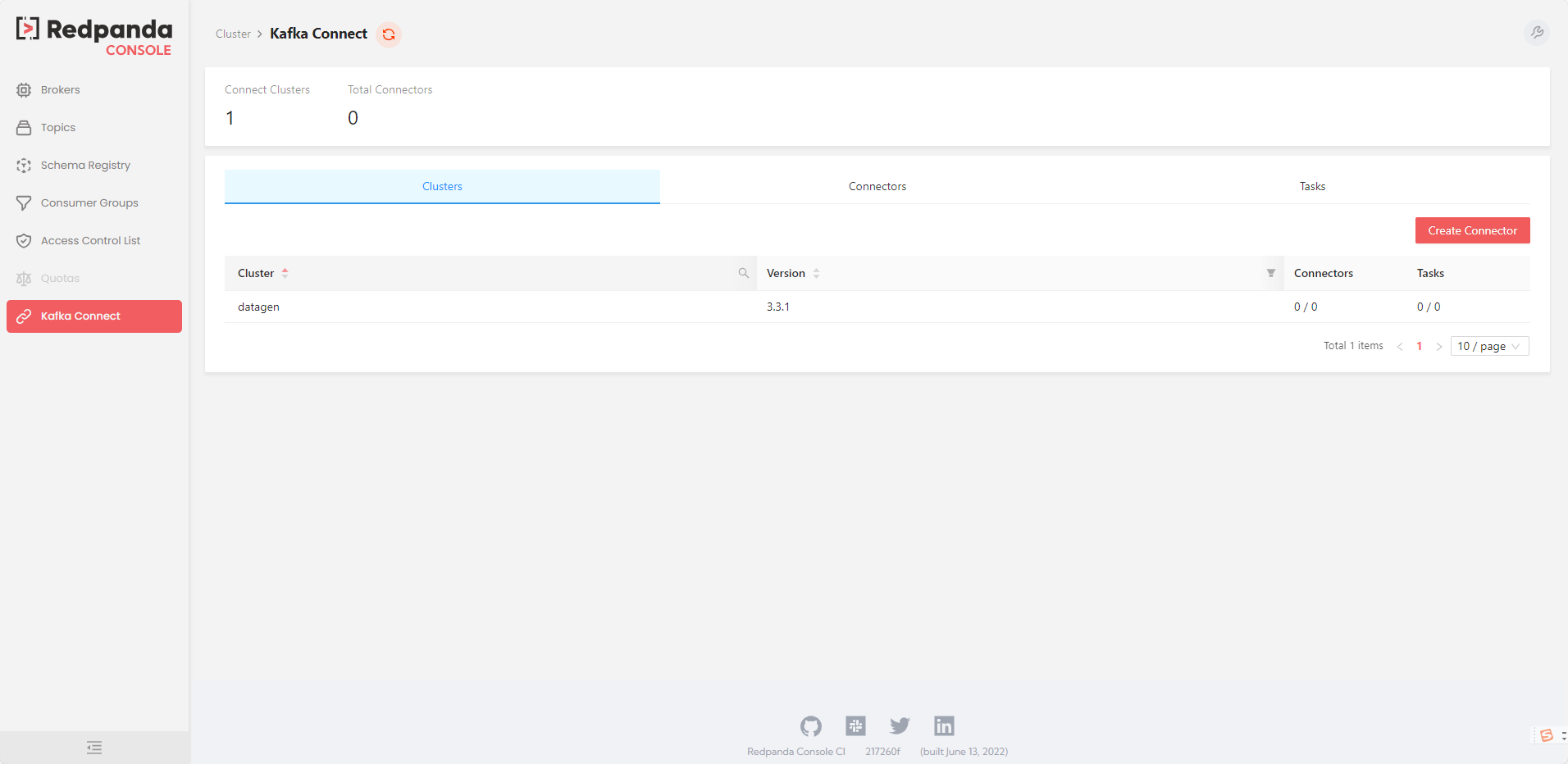Open search in Cluster column

744,273
